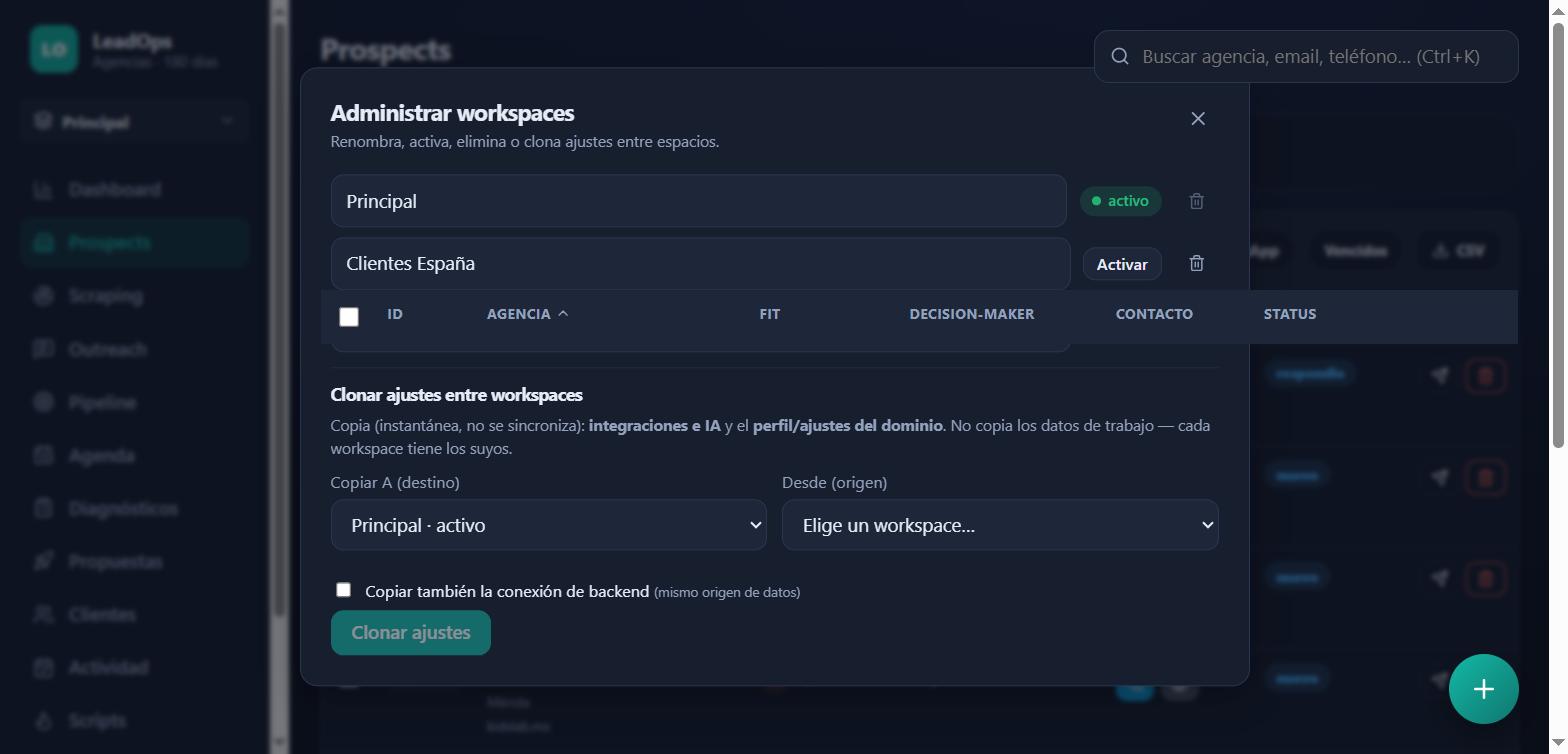Screen dimensions: 1568x754
Task: Close the Administrar workspaces dialog
Action: [x=1198, y=119]
